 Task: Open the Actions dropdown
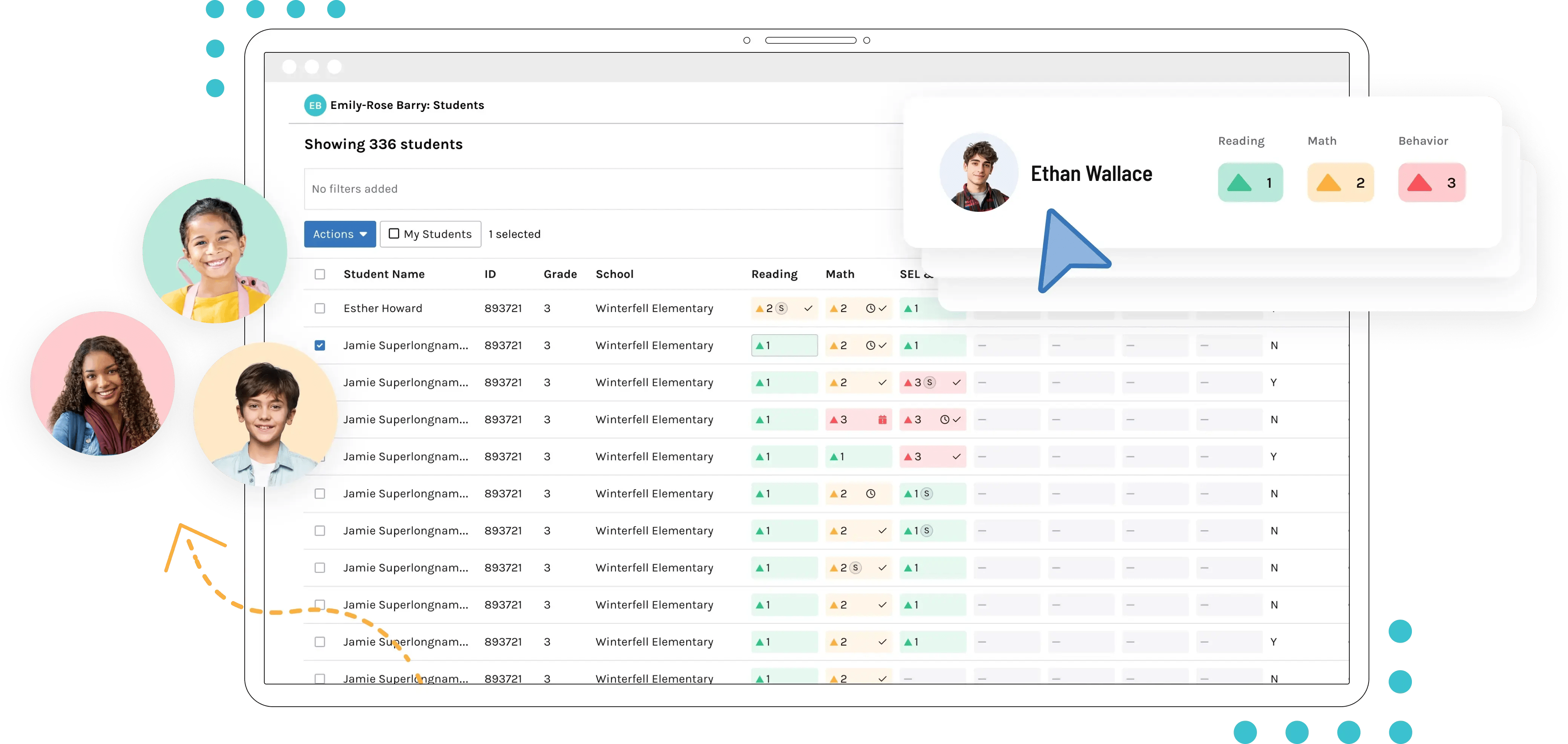pos(340,234)
